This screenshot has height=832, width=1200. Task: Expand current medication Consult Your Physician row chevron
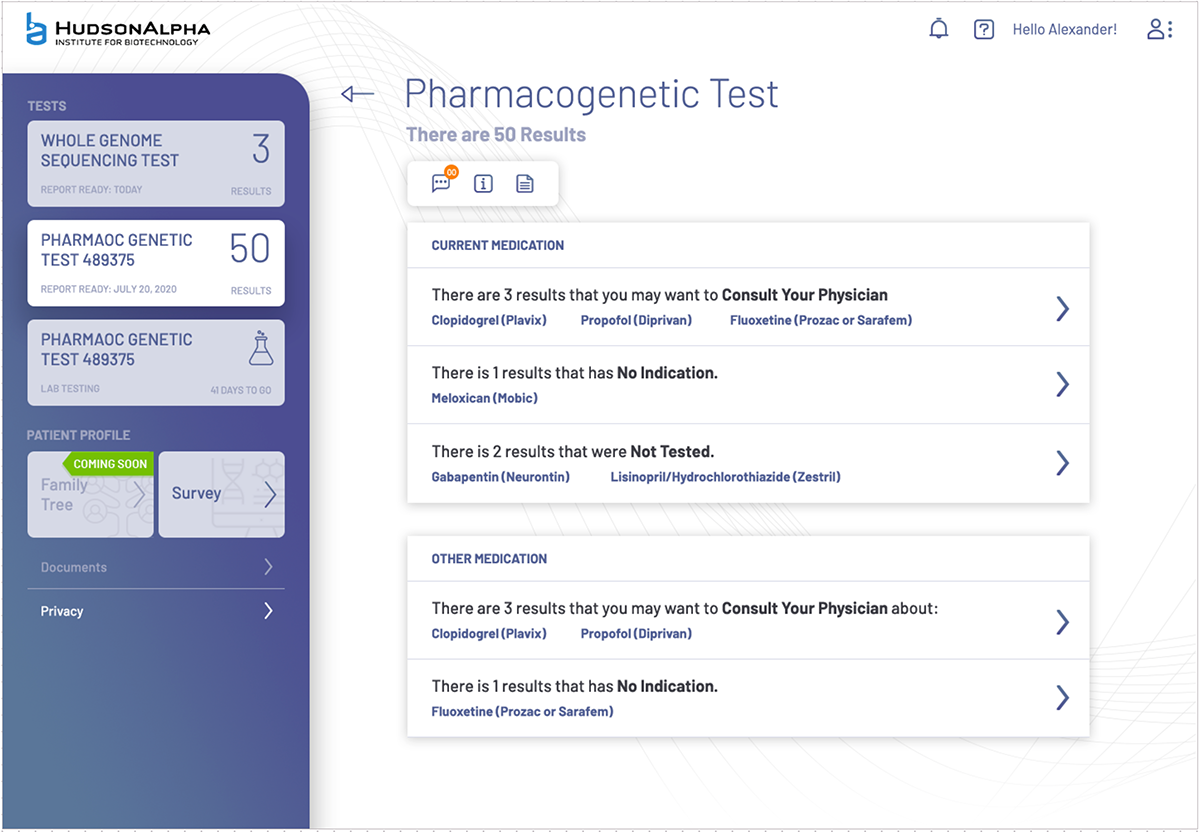click(x=1063, y=308)
